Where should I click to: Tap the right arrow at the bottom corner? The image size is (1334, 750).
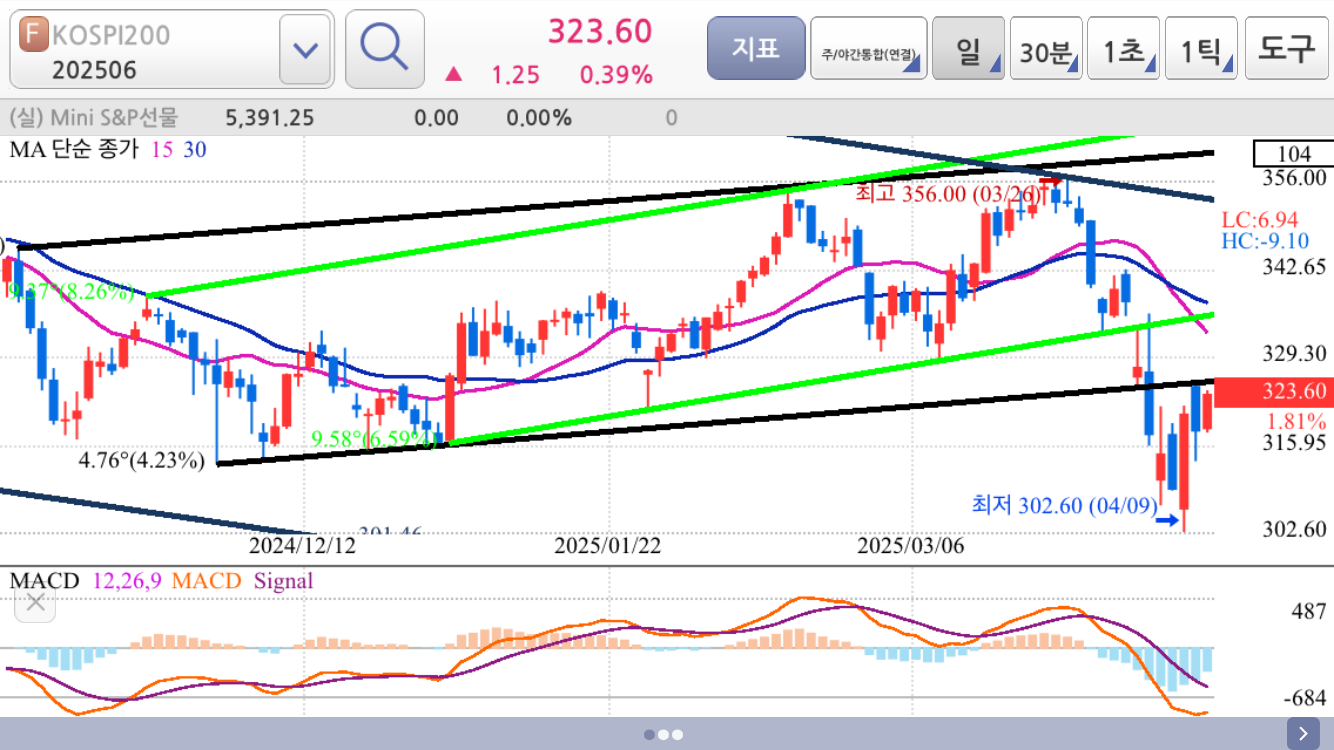click(1303, 733)
